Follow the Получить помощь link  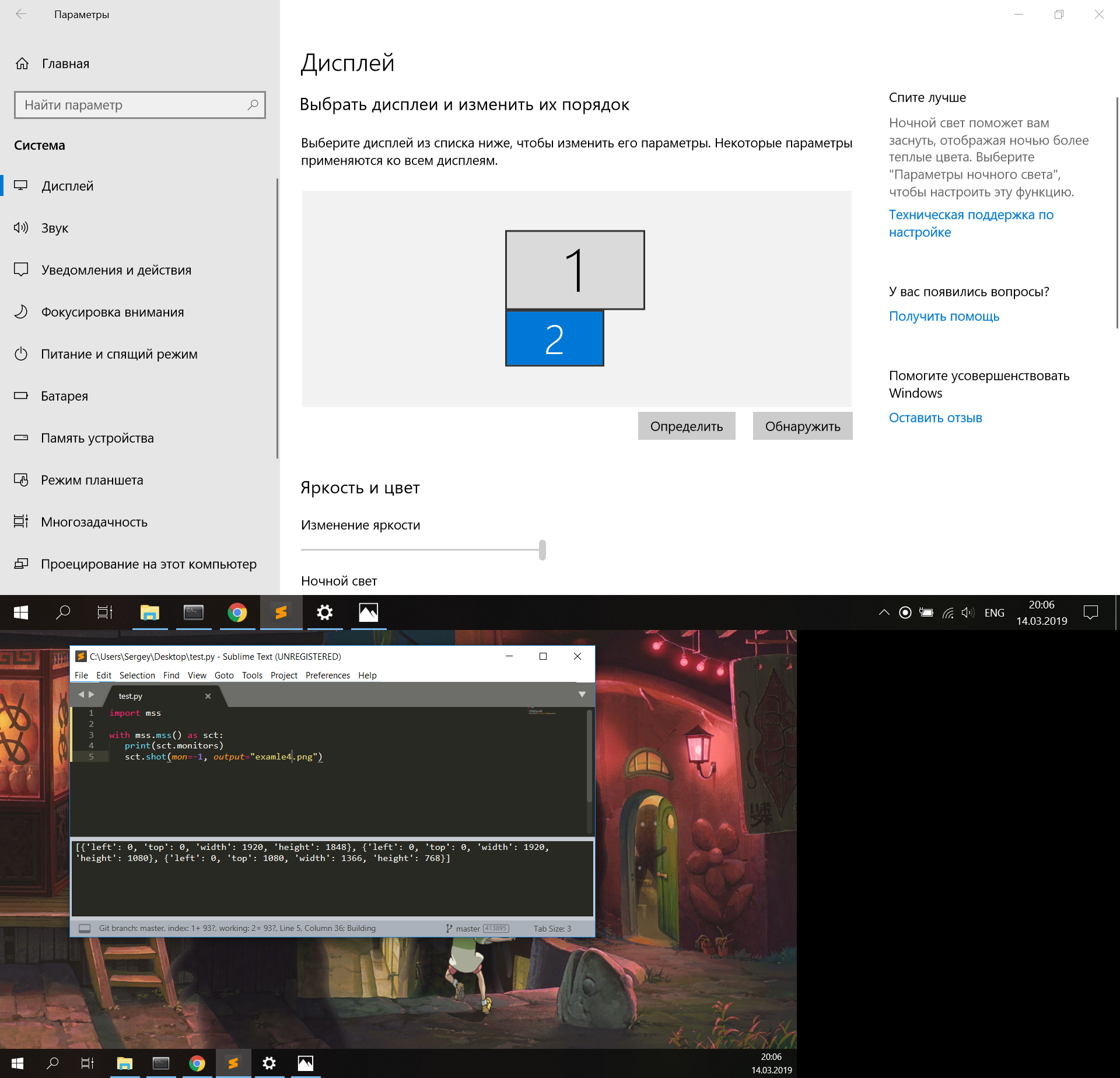coord(943,316)
